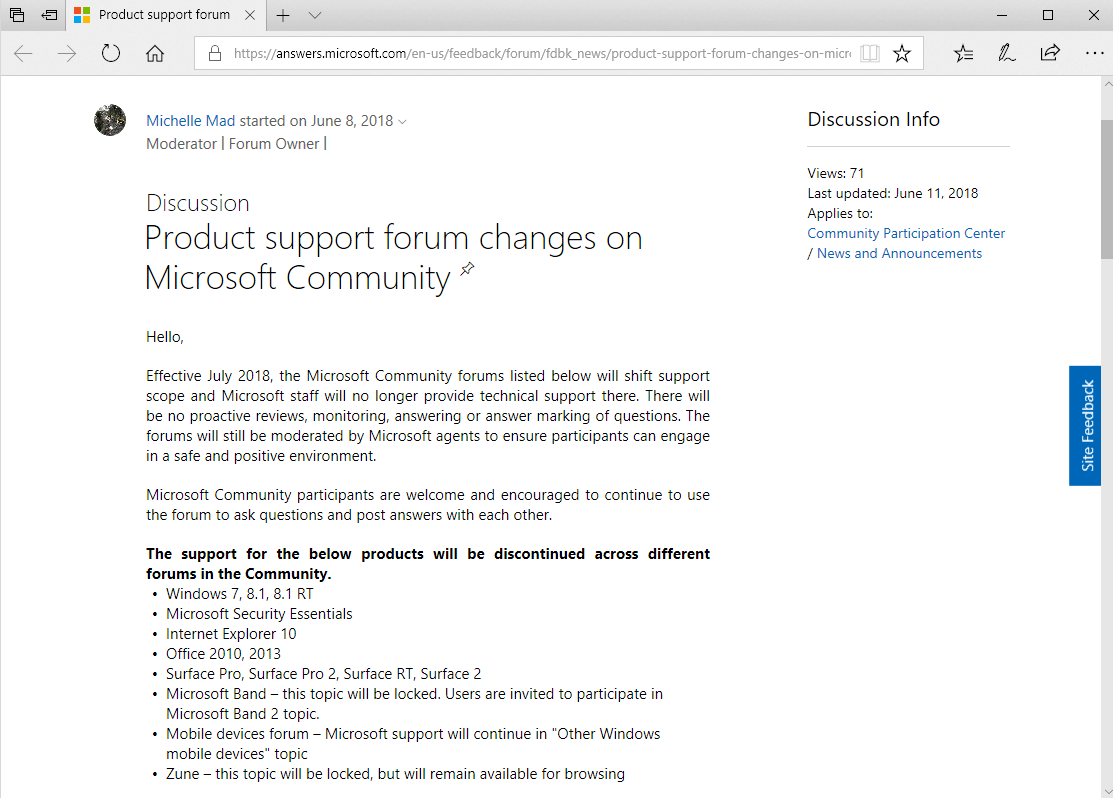Show tab previews chevron
This screenshot has height=798, width=1113.
[x=315, y=15]
